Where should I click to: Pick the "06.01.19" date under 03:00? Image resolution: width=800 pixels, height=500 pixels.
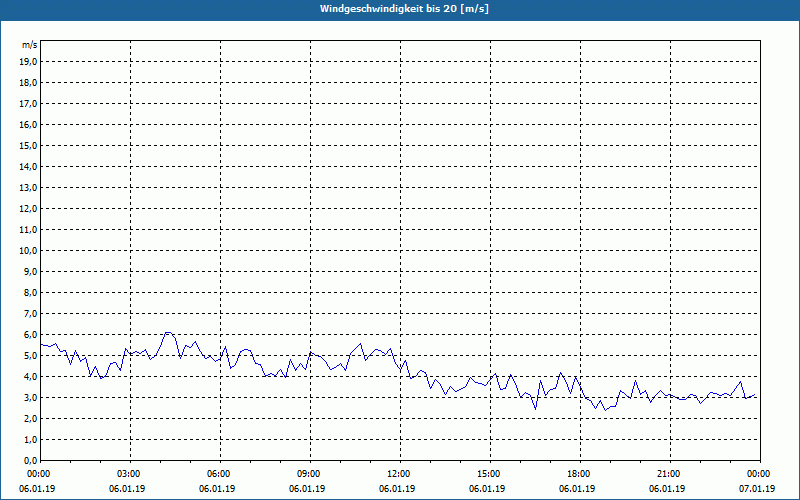[x=127, y=489]
